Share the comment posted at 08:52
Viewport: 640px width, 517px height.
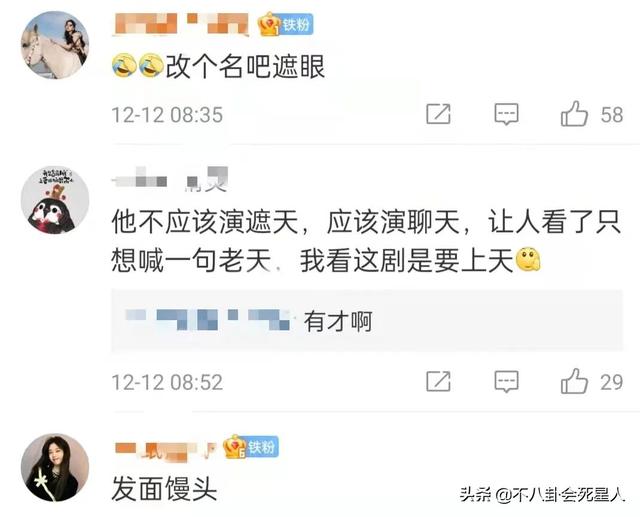click(438, 382)
